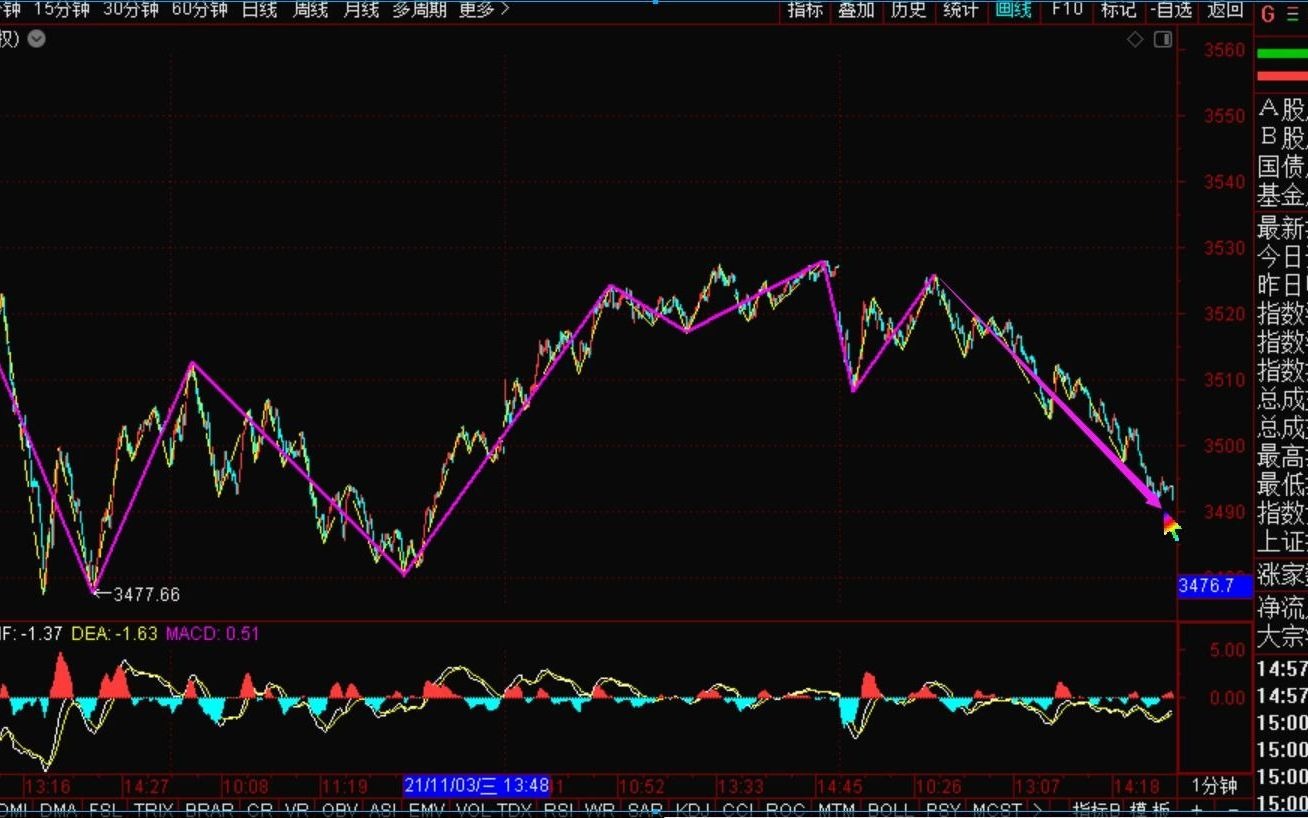This screenshot has height=818, width=1308.
Task: Select the BRAR indicator
Action: pyautogui.click(x=209, y=809)
